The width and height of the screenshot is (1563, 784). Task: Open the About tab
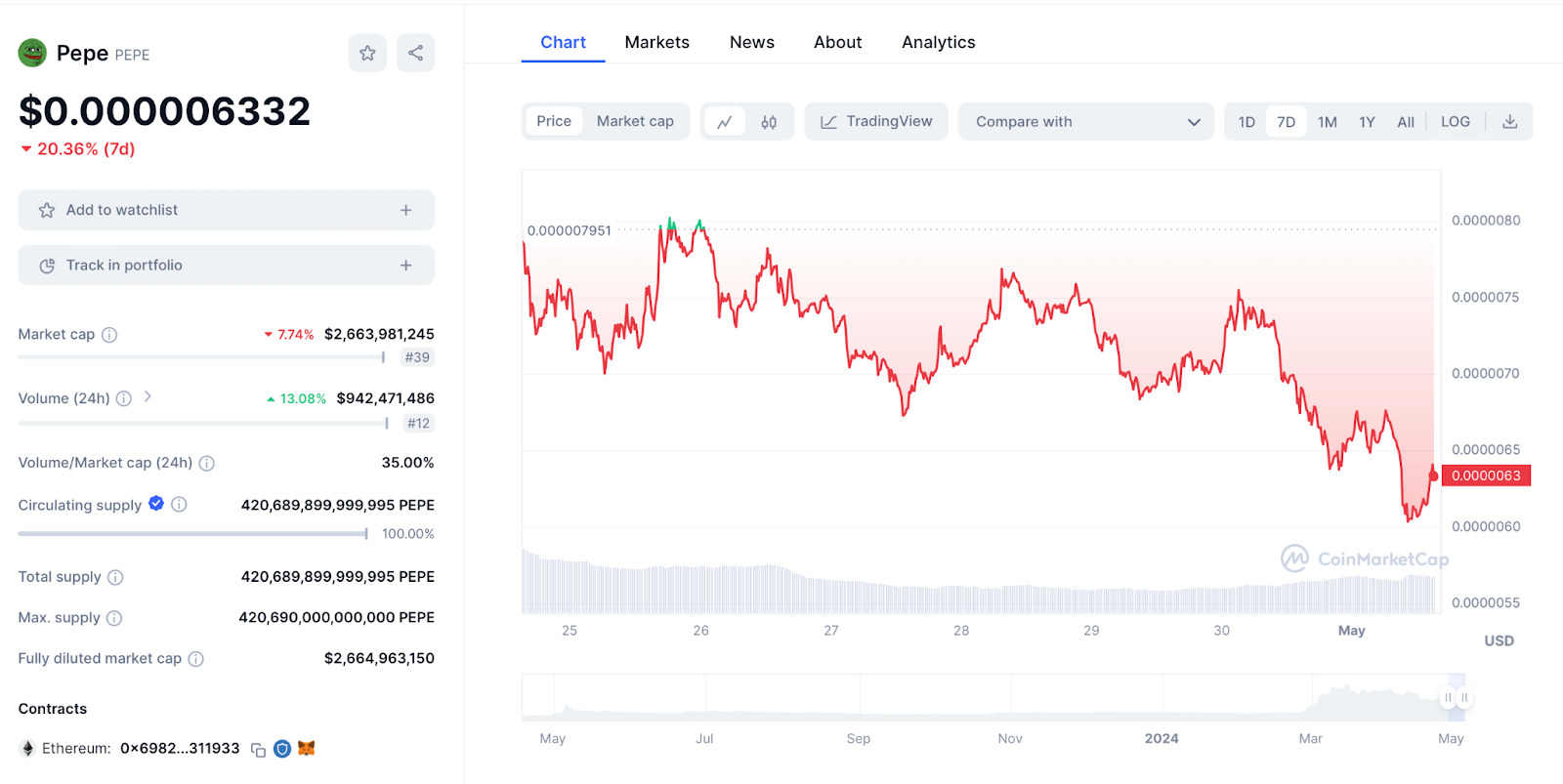click(x=838, y=42)
